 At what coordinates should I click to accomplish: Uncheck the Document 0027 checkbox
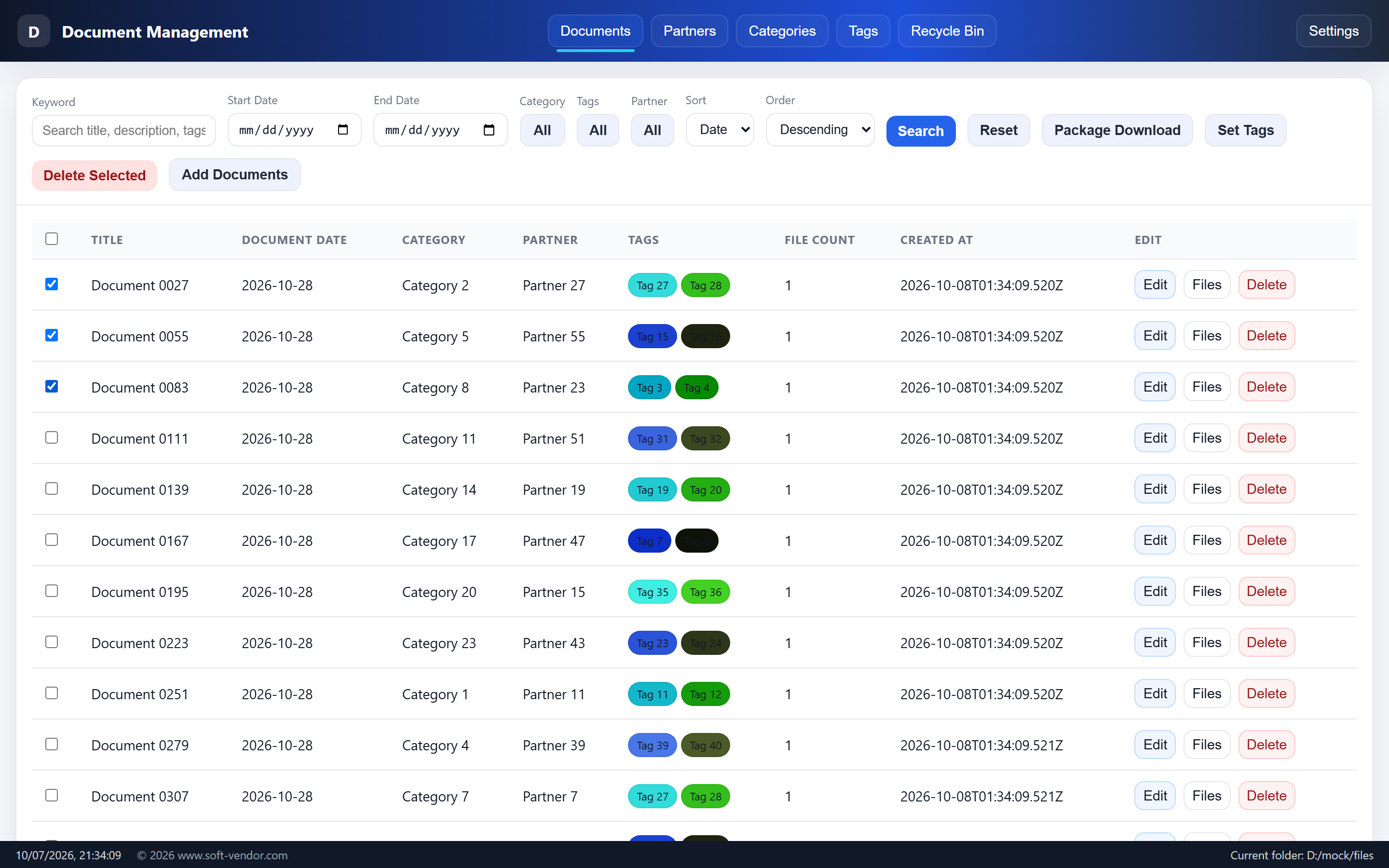tap(52, 284)
